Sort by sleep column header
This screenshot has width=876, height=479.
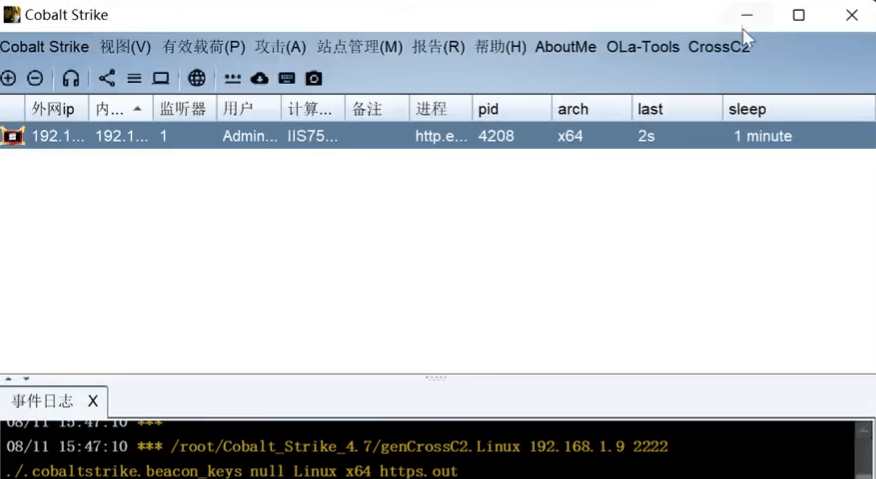(x=798, y=108)
